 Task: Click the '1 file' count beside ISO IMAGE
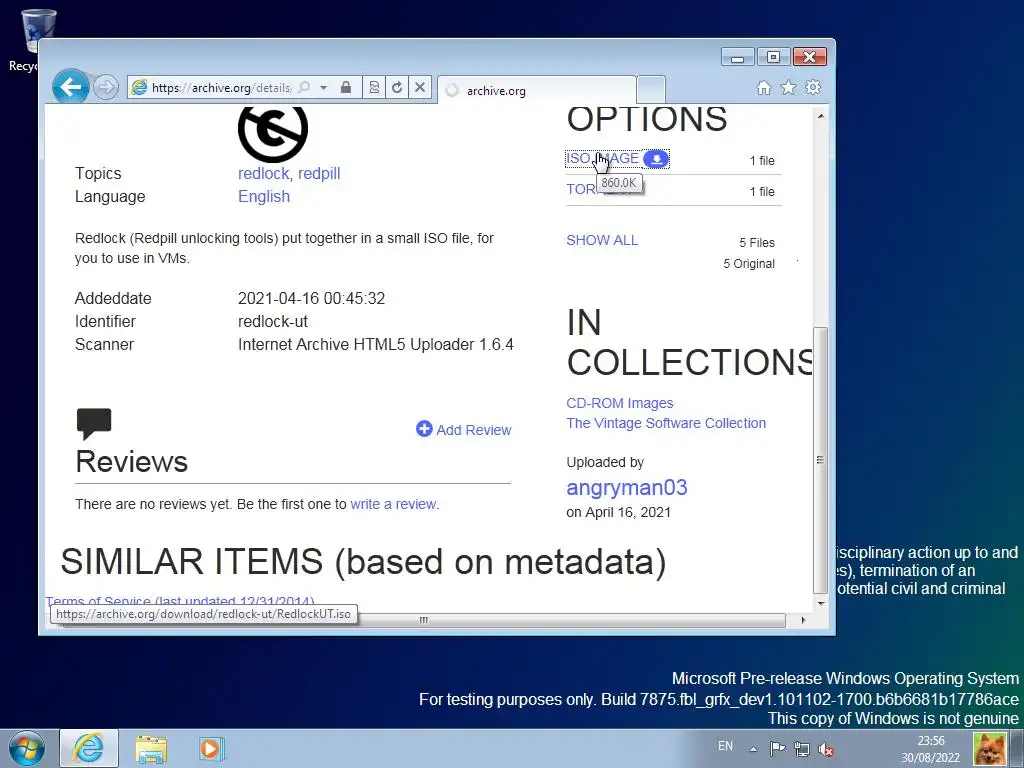tap(761, 161)
